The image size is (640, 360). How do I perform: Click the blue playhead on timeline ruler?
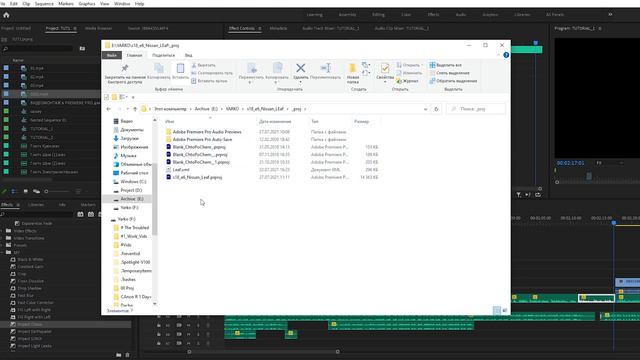(x=613, y=222)
